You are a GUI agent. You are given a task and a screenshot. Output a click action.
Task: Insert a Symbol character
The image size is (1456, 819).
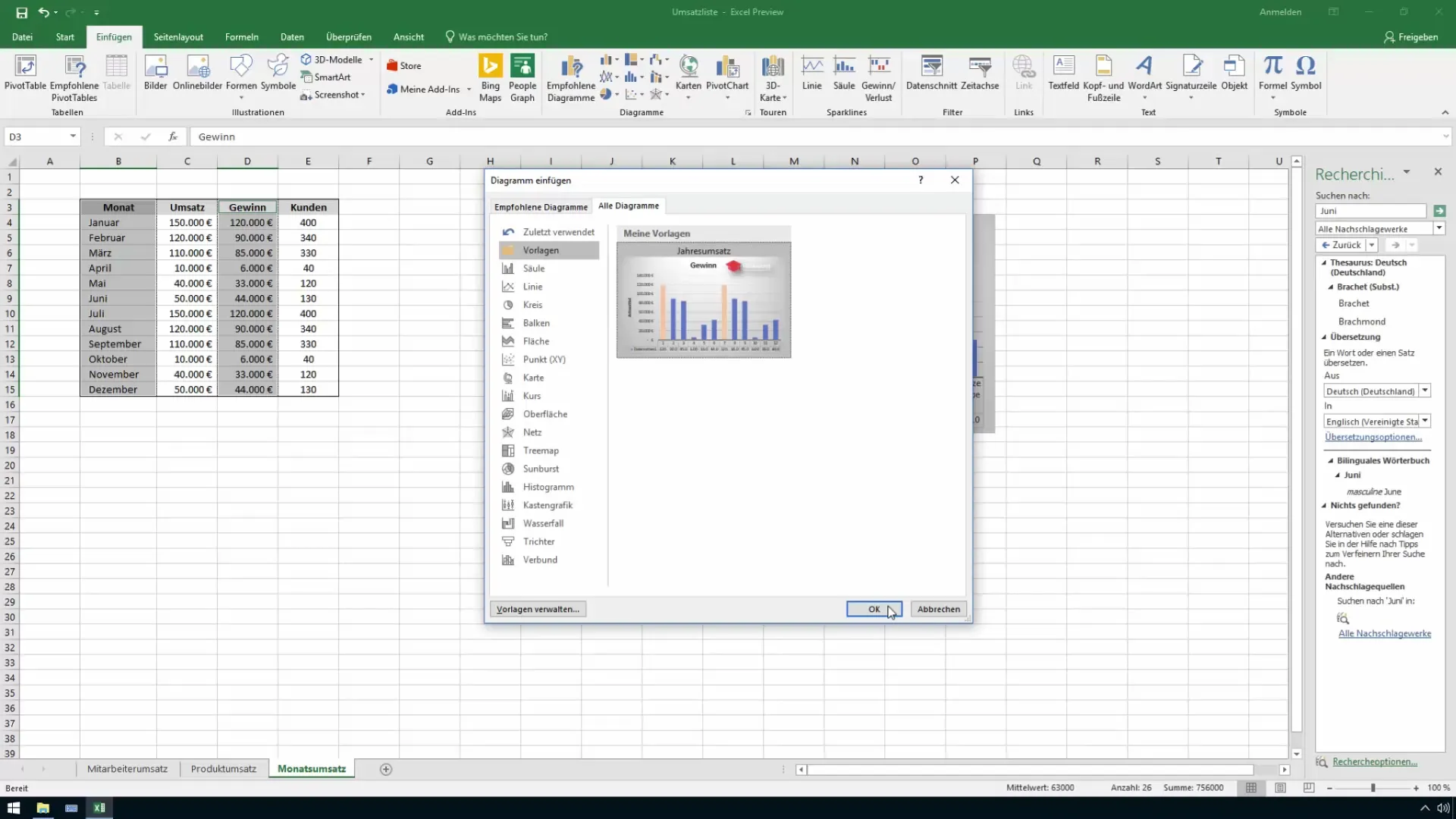point(1306,73)
